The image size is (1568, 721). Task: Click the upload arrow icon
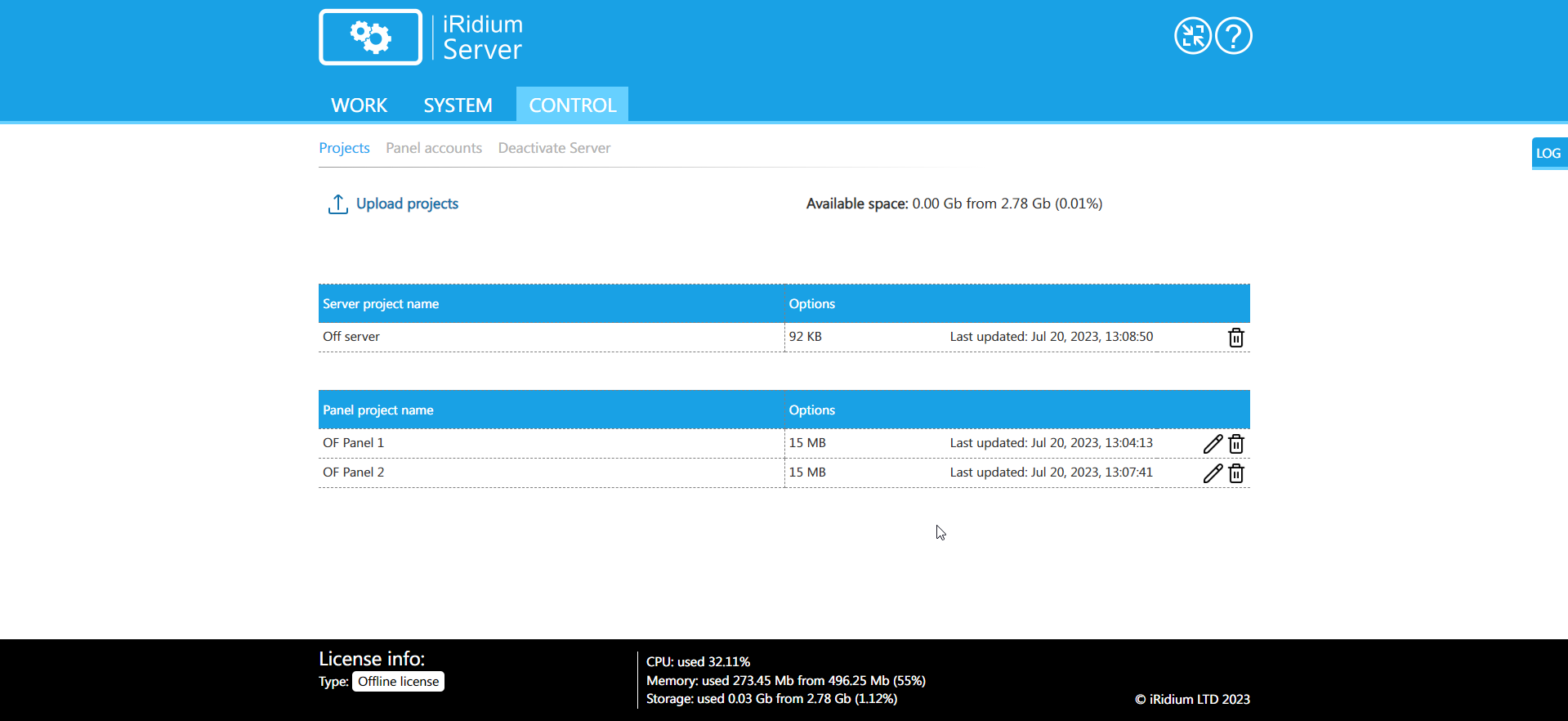[x=337, y=204]
